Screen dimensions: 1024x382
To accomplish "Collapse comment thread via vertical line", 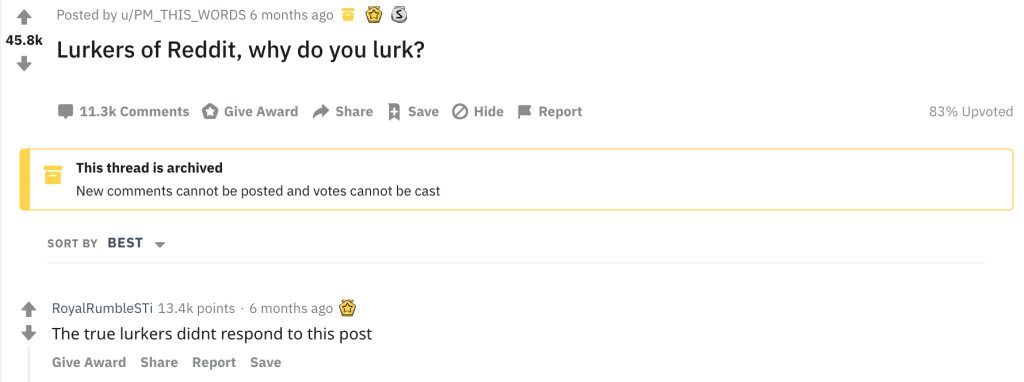I will tap(28, 365).
